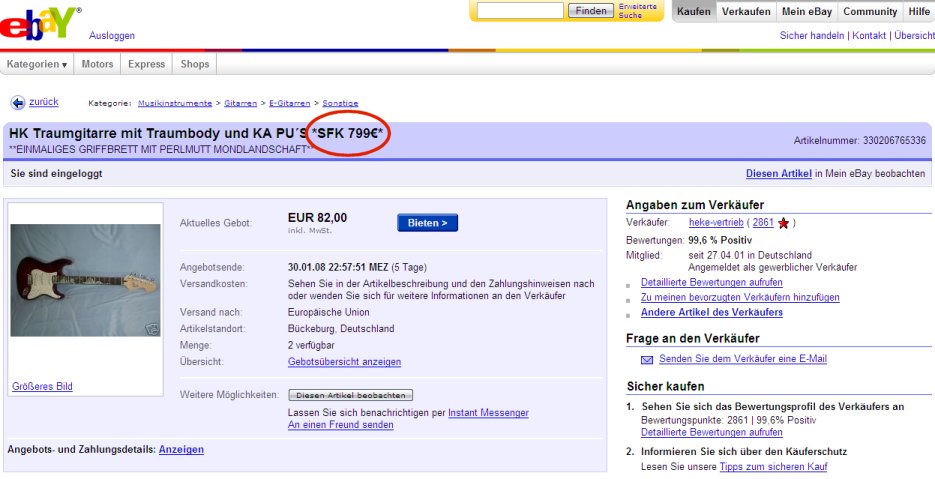Click the Sie sind eingeloggt status text
Screen dimensions: 935x479
point(57,174)
